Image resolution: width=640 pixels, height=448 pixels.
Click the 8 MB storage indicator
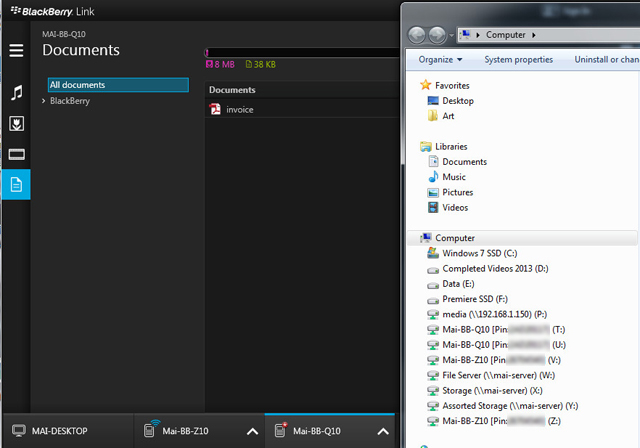[x=220, y=64]
